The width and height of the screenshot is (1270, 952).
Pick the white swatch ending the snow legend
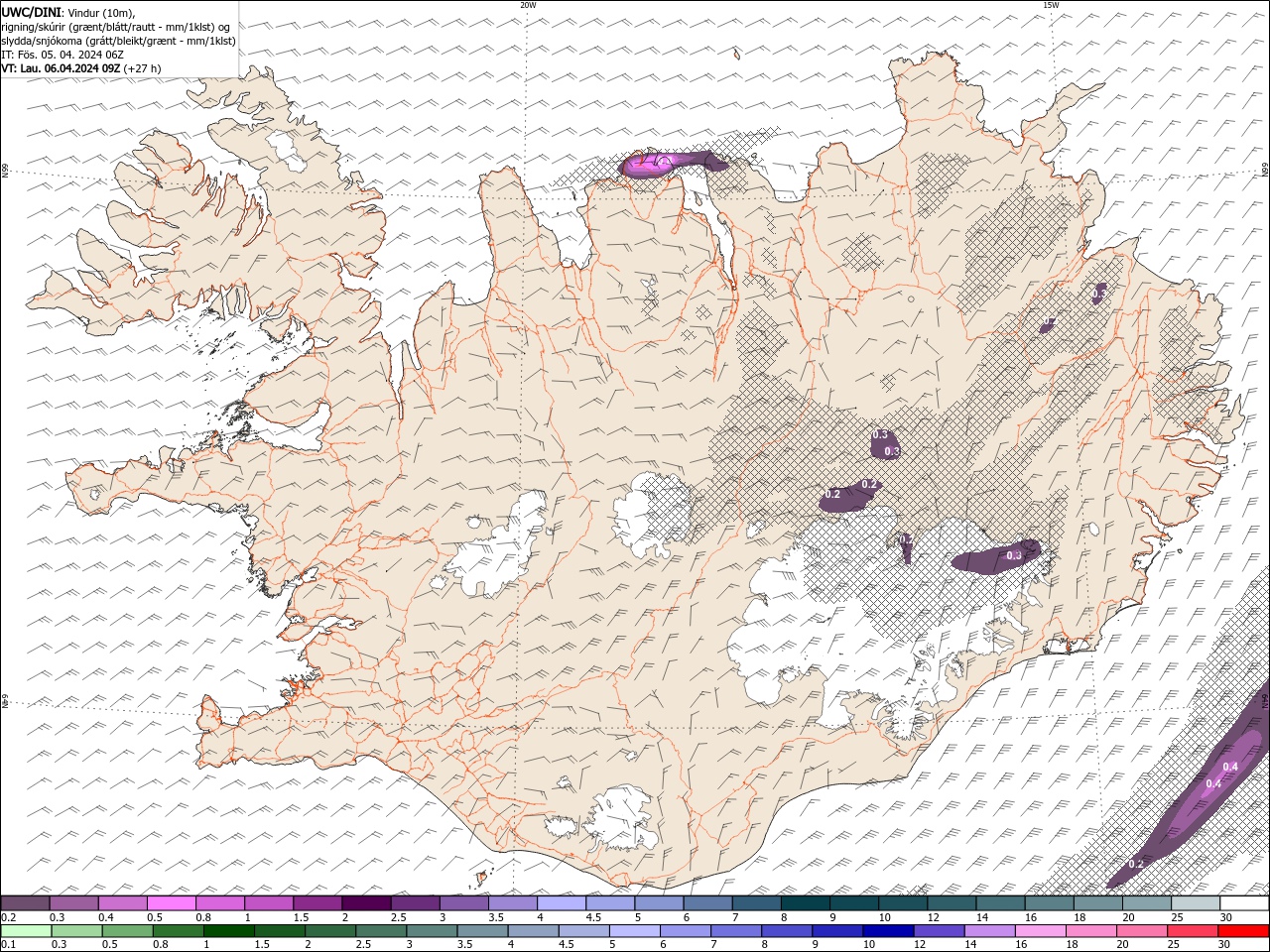coord(1244,903)
